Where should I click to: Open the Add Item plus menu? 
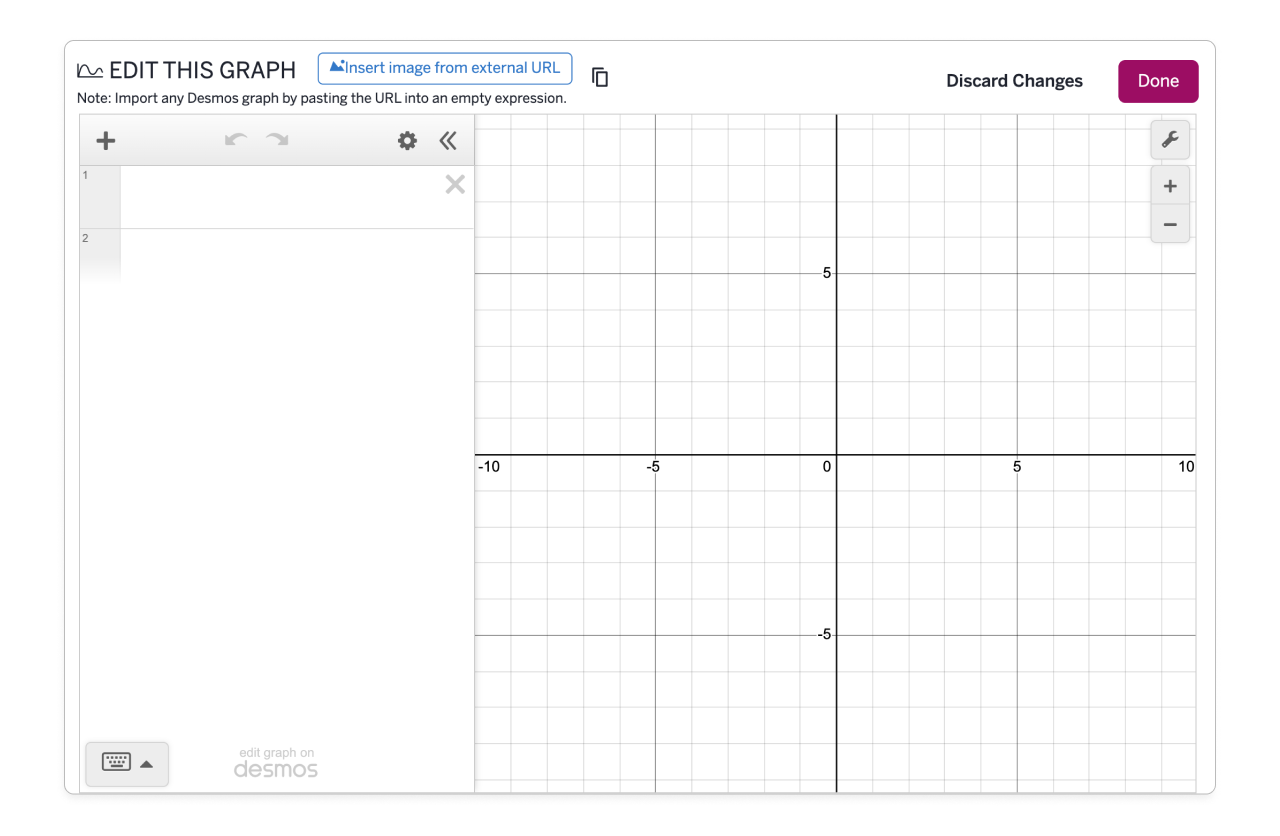coord(105,141)
